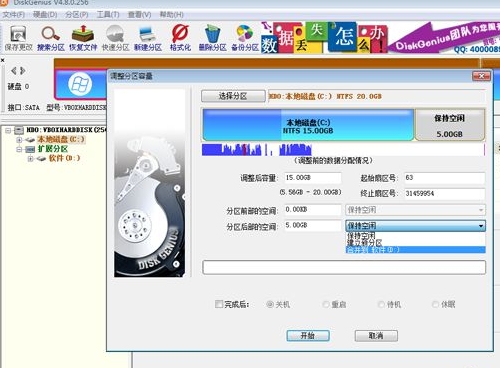Click the 分区后部的空间 input field
The height and width of the screenshot is (368, 500).
313,226
